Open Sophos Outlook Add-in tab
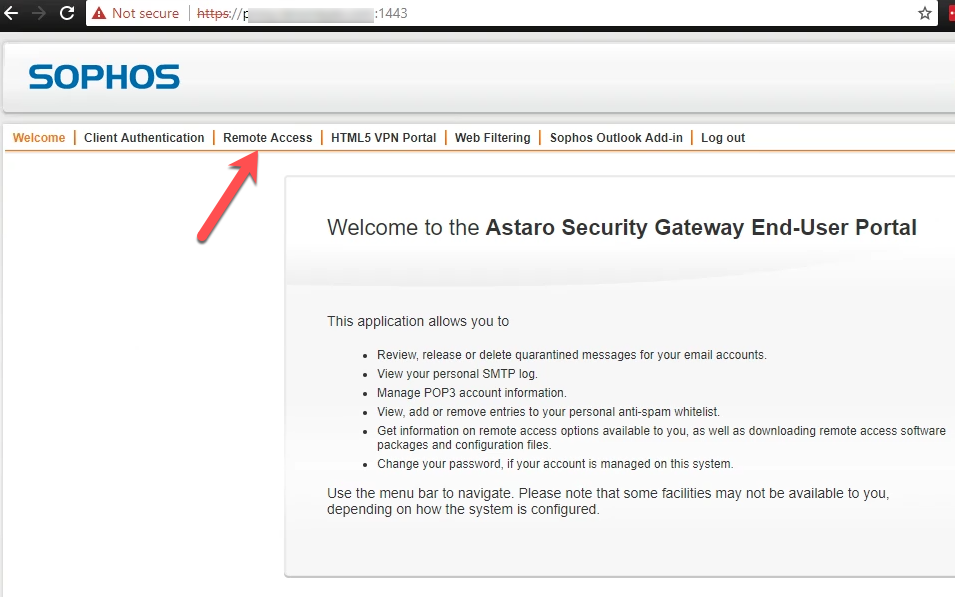Image resolution: width=955 pixels, height=597 pixels. pyautogui.click(x=616, y=138)
